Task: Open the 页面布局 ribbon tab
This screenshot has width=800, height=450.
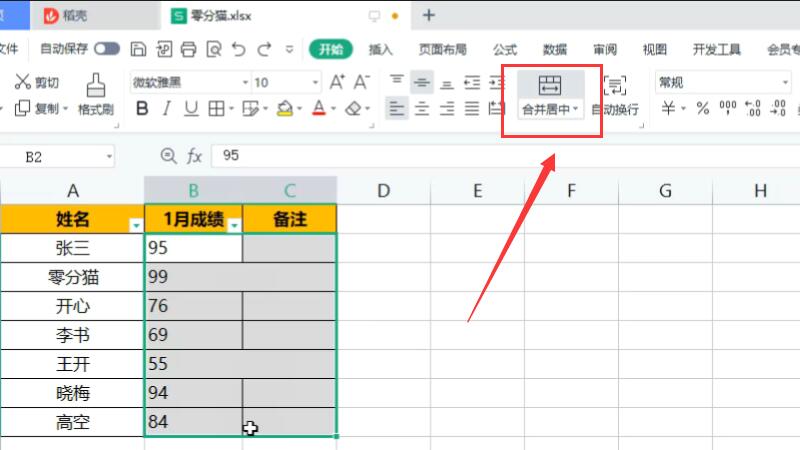Action: tap(442, 49)
